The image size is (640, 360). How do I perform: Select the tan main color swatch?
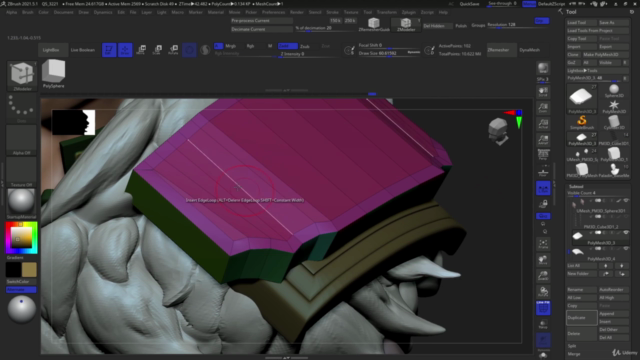click(x=29, y=270)
